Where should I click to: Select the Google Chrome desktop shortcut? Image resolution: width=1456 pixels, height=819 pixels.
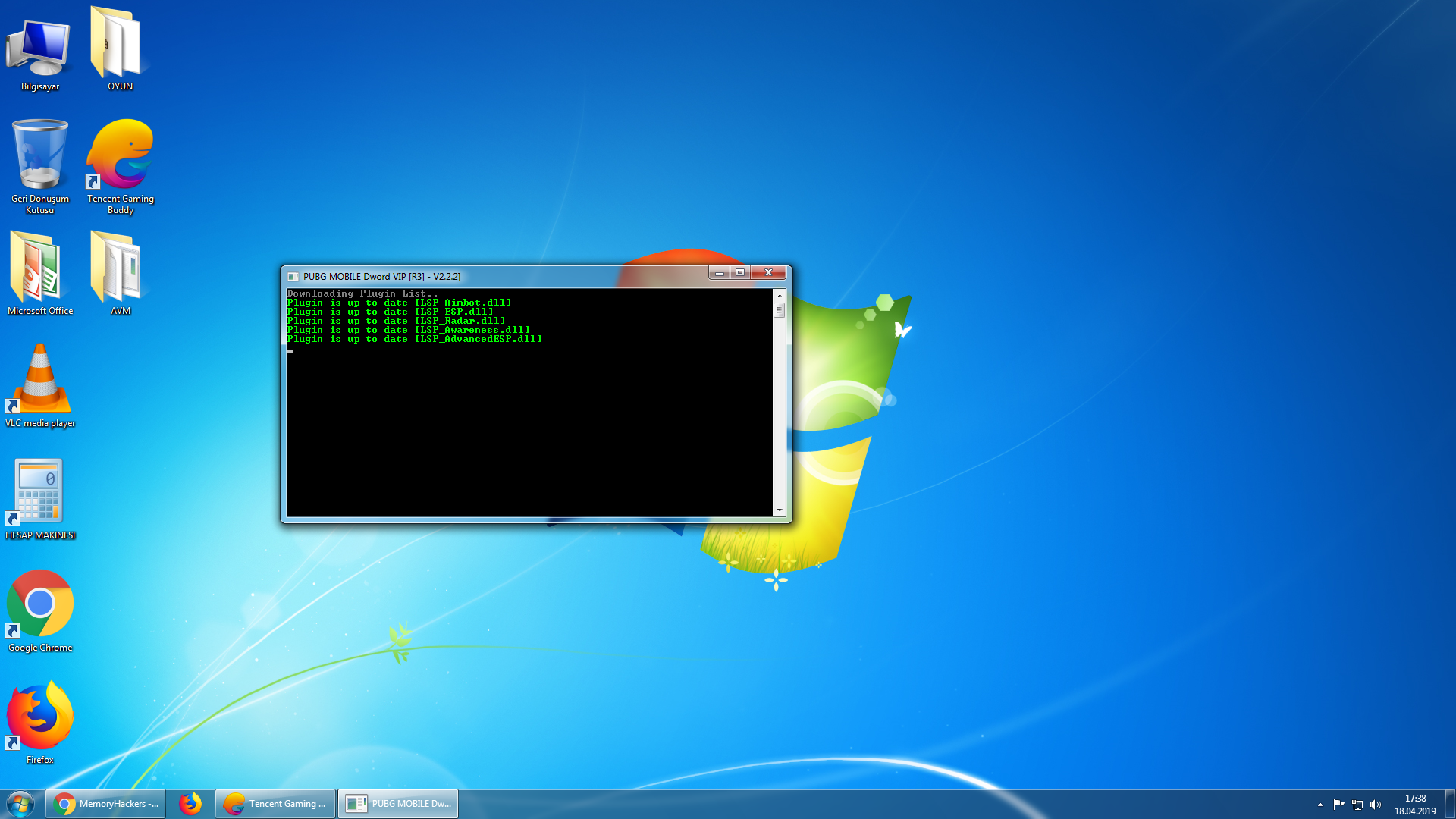pyautogui.click(x=40, y=610)
